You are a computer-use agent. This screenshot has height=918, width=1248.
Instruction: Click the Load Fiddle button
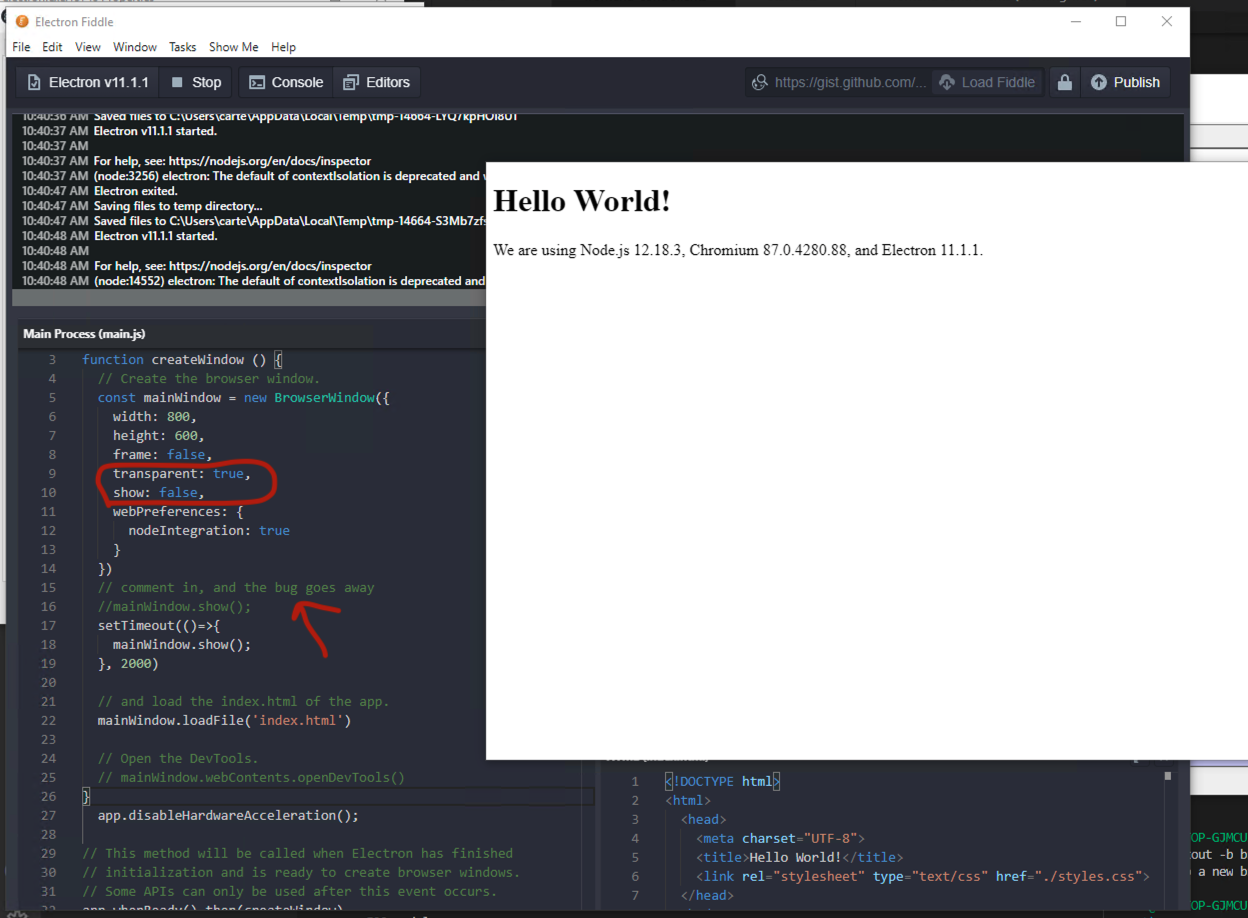987,82
